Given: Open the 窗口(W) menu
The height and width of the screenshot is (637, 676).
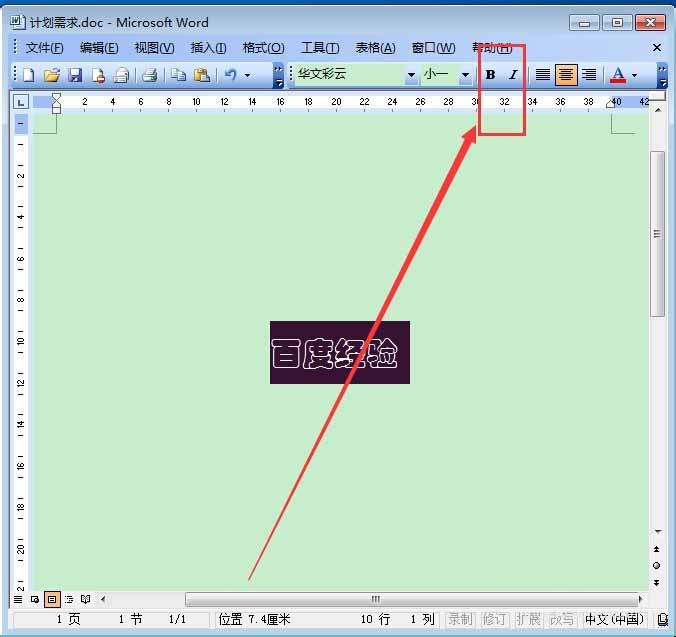Looking at the screenshot, I should click(433, 47).
